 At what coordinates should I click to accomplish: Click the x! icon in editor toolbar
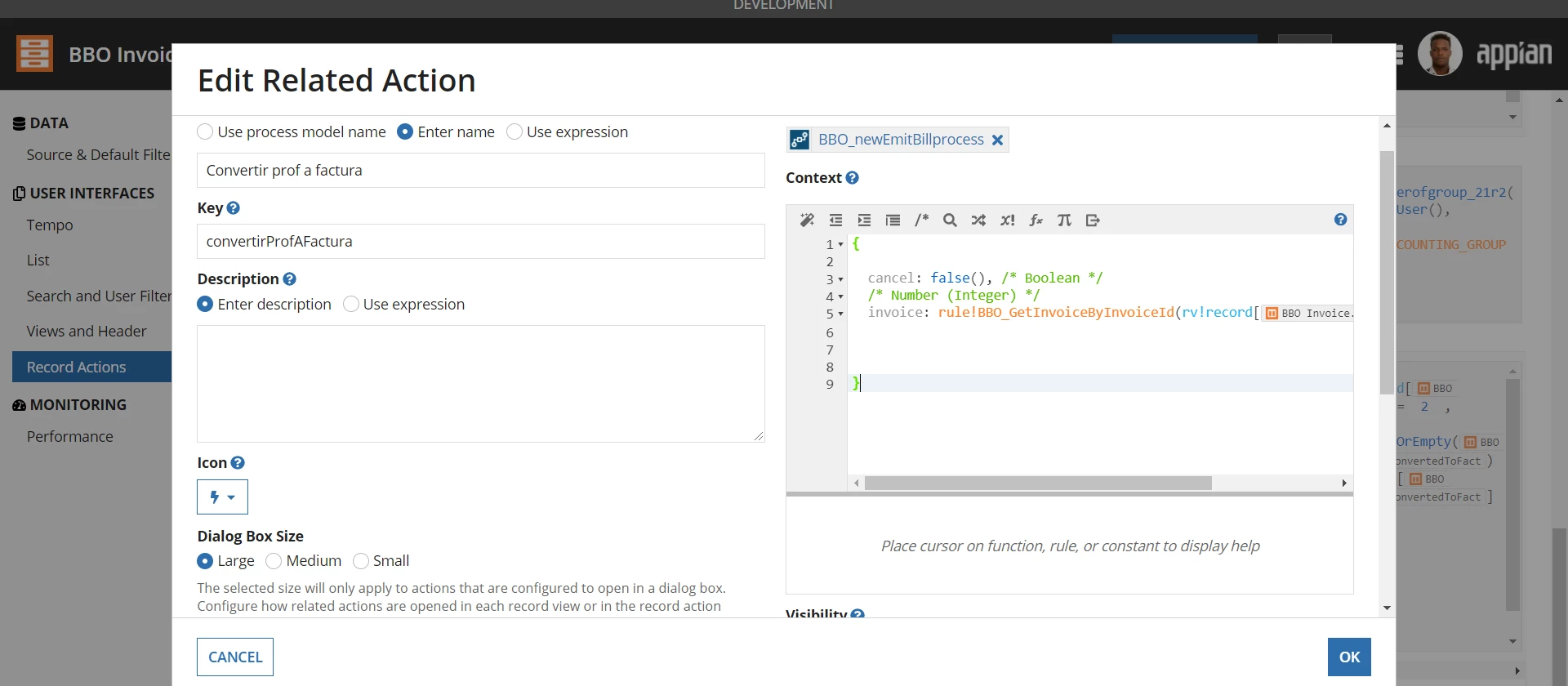1007,220
